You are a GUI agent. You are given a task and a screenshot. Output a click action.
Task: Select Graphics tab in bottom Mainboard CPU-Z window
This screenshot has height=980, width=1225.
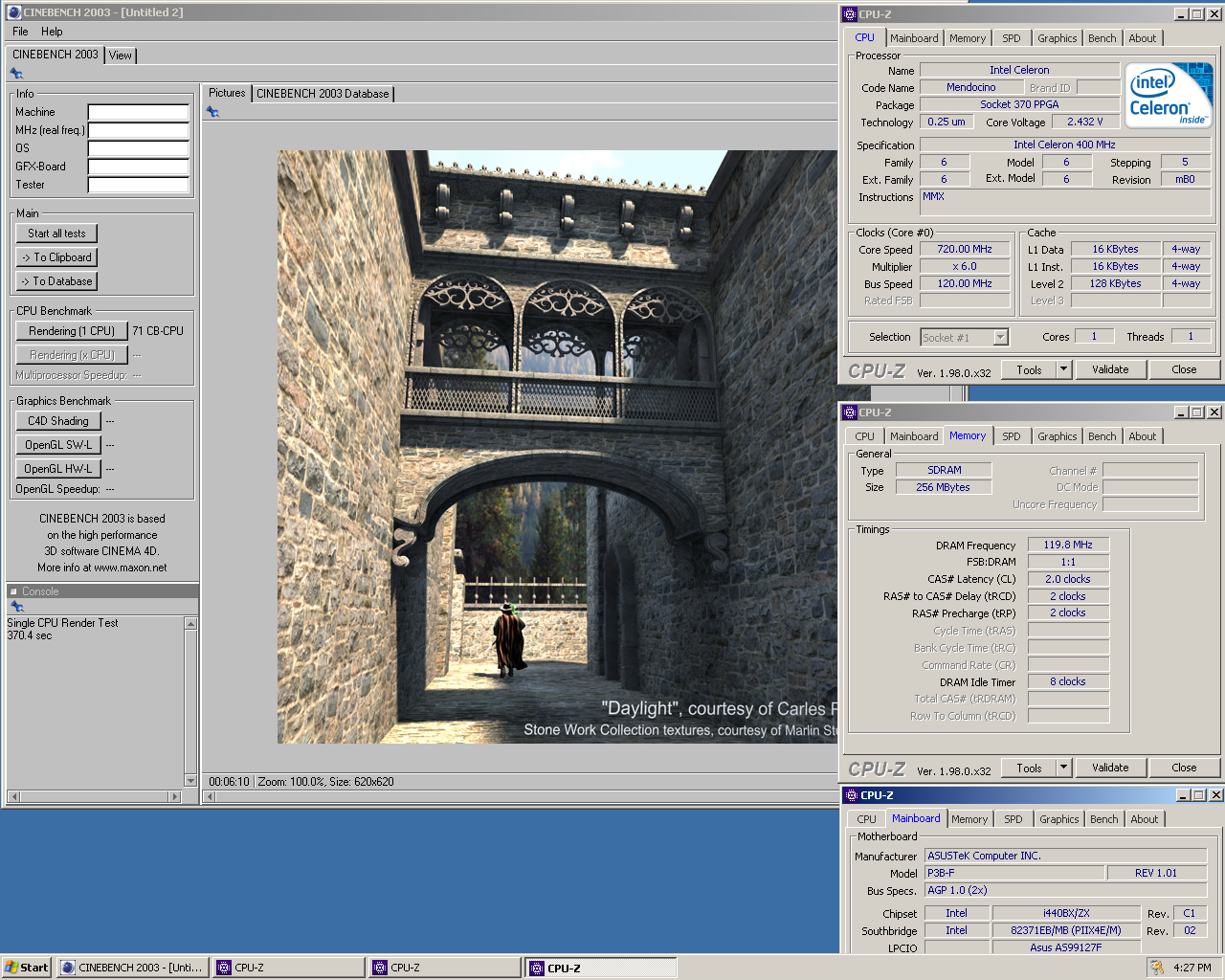pyautogui.click(x=1059, y=819)
